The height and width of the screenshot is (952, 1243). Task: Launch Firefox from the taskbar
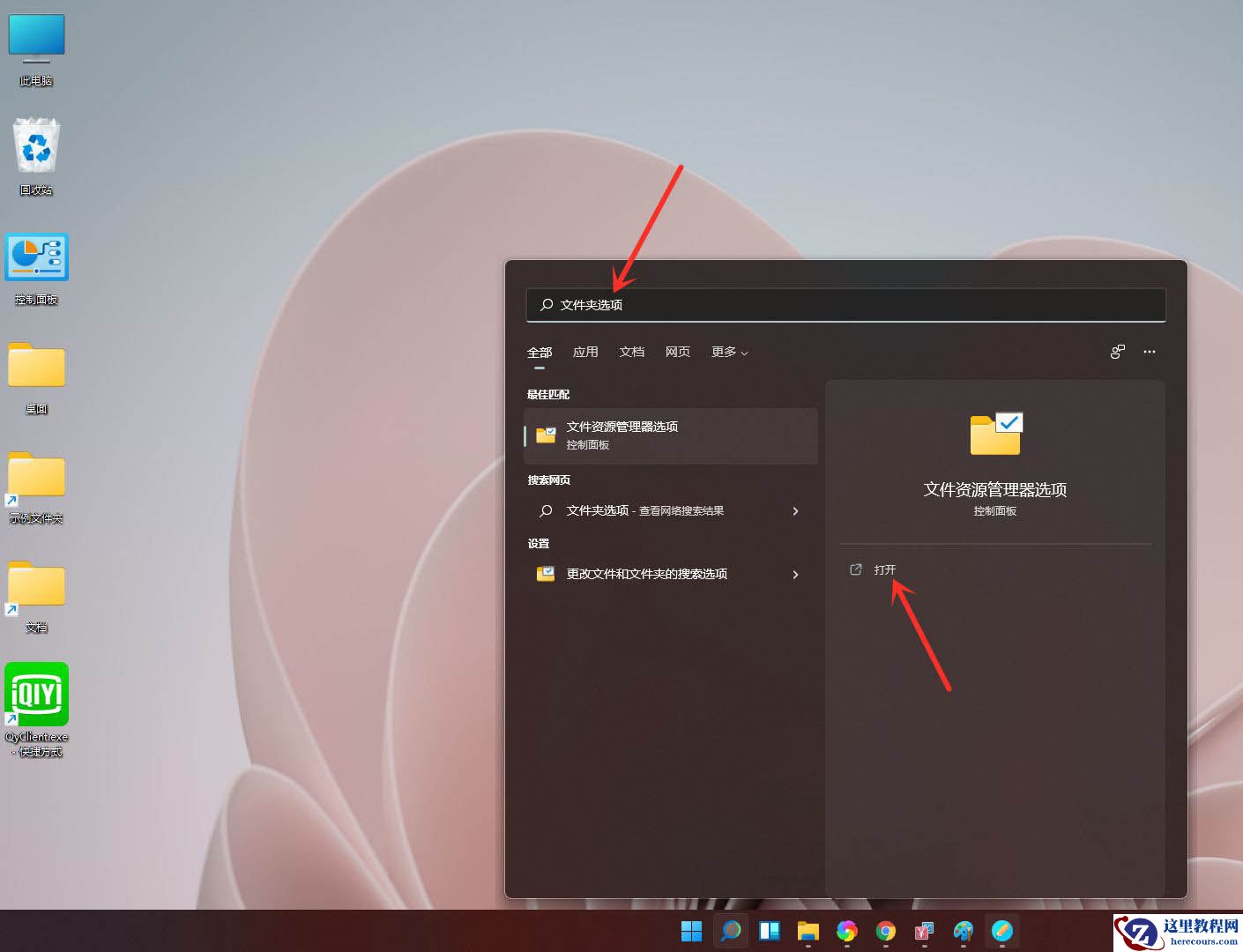[x=846, y=930]
